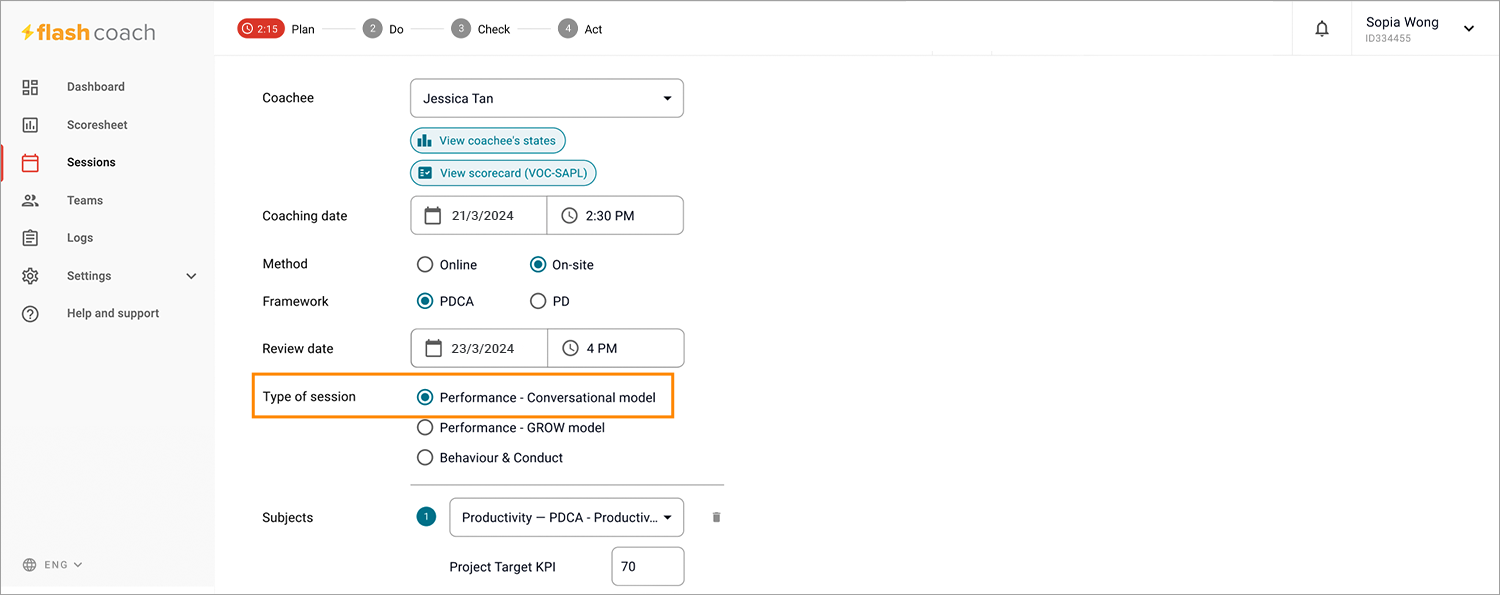Click calendar icon in Review date field
Screen dimensions: 1500x595
[x=433, y=348]
